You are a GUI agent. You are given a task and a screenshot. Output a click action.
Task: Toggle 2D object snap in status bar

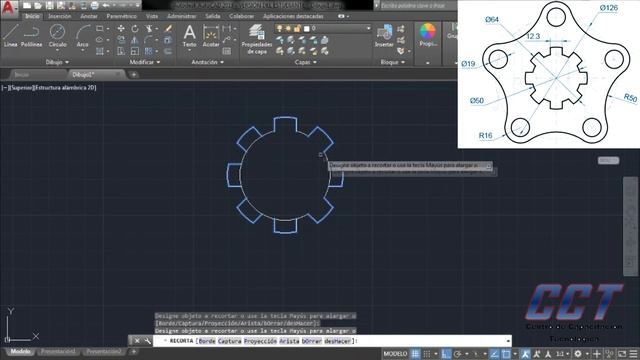pos(506,353)
